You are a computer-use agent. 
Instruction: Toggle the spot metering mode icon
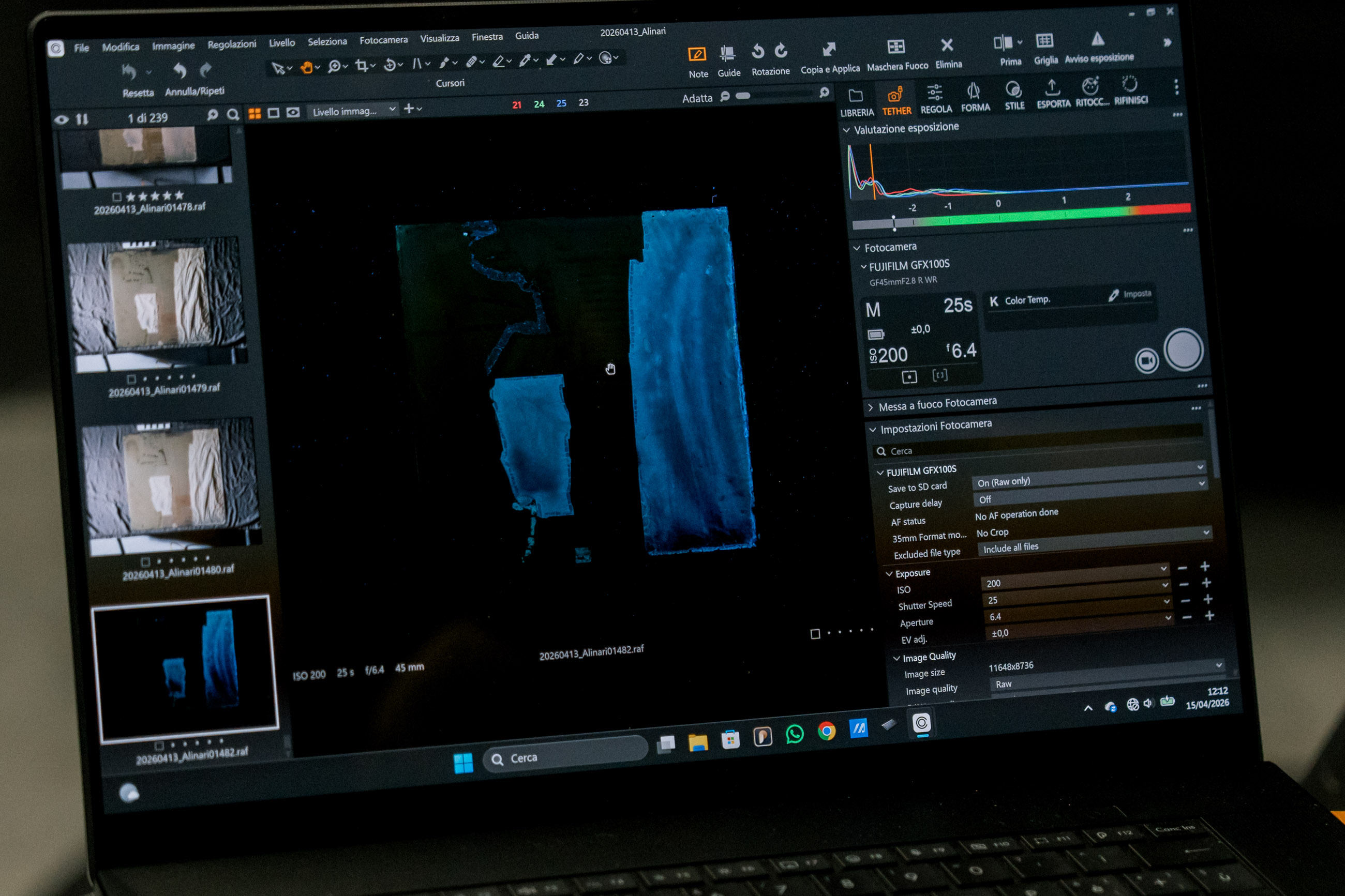[909, 376]
